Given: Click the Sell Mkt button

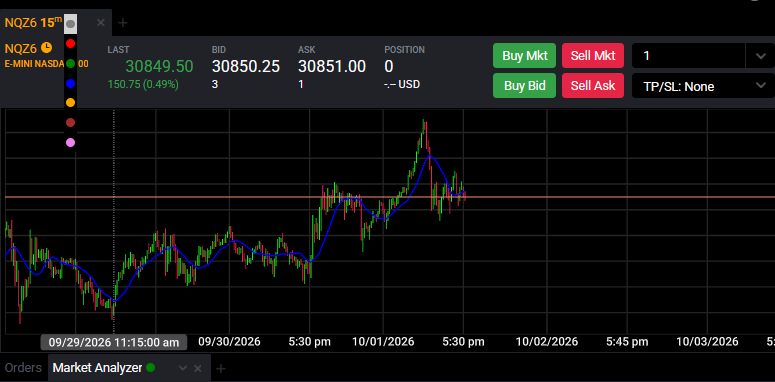Looking at the screenshot, I should click(x=593, y=55).
